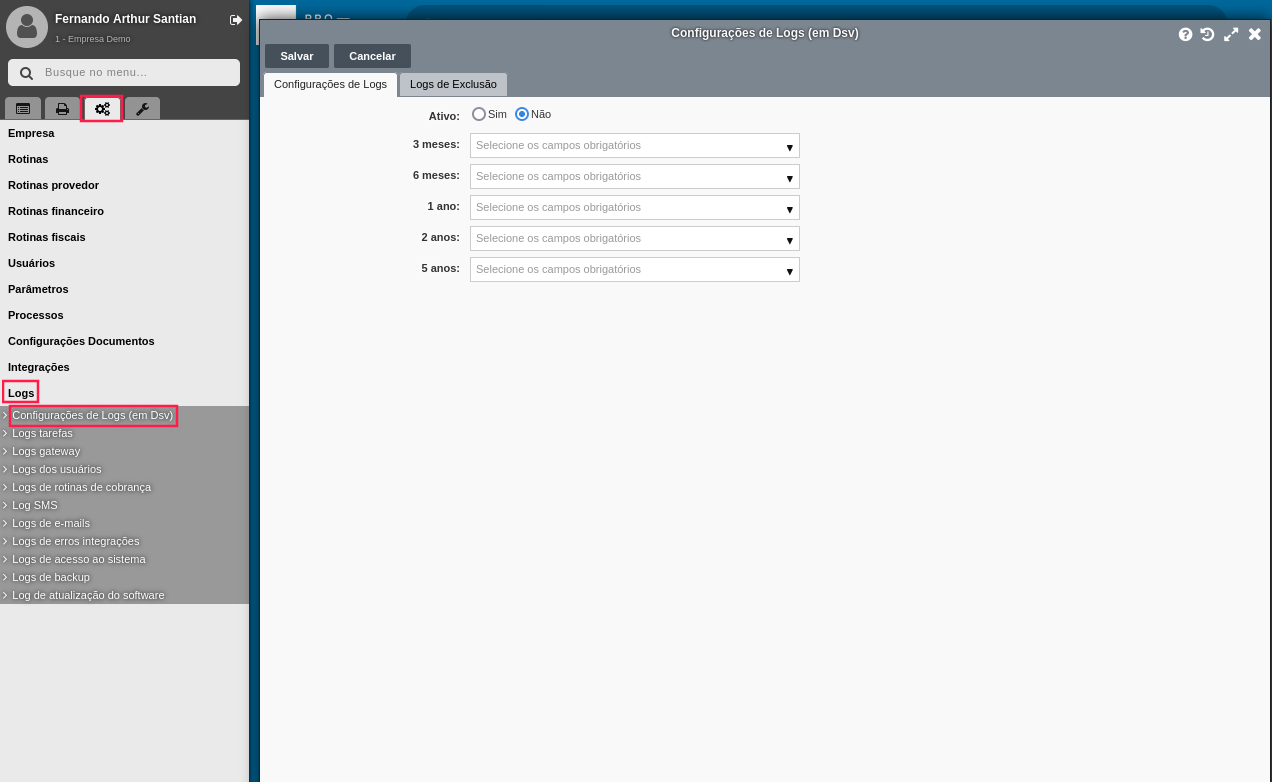Open the 3 meses dropdown

pos(635,146)
